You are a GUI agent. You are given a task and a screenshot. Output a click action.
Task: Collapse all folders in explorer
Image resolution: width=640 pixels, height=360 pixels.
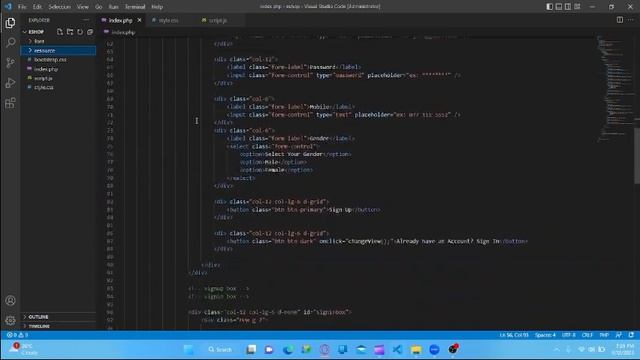coord(90,31)
